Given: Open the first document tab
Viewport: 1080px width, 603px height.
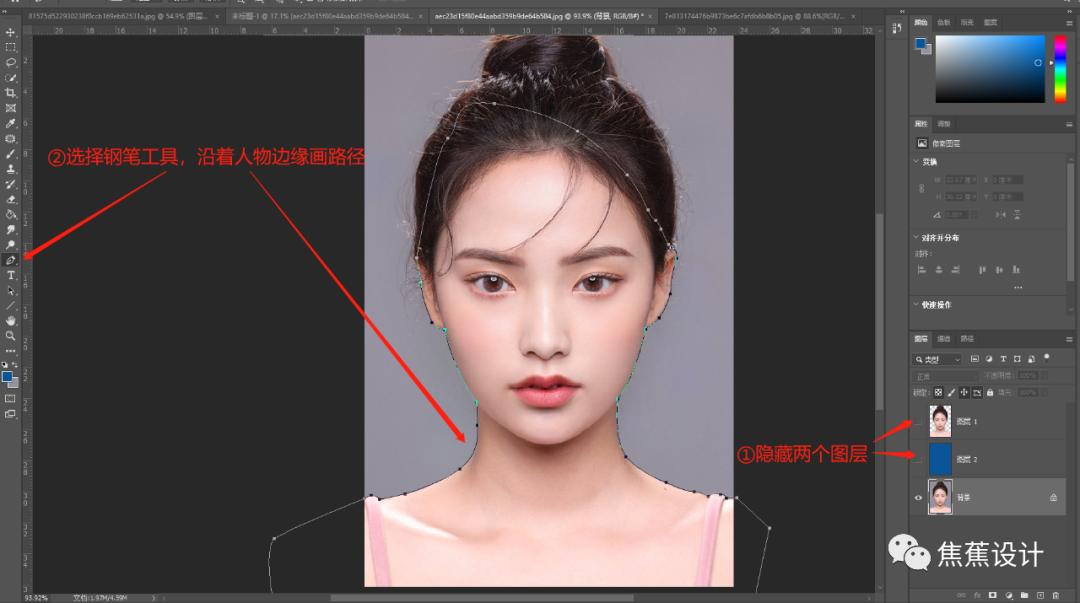Looking at the screenshot, I should point(120,17).
